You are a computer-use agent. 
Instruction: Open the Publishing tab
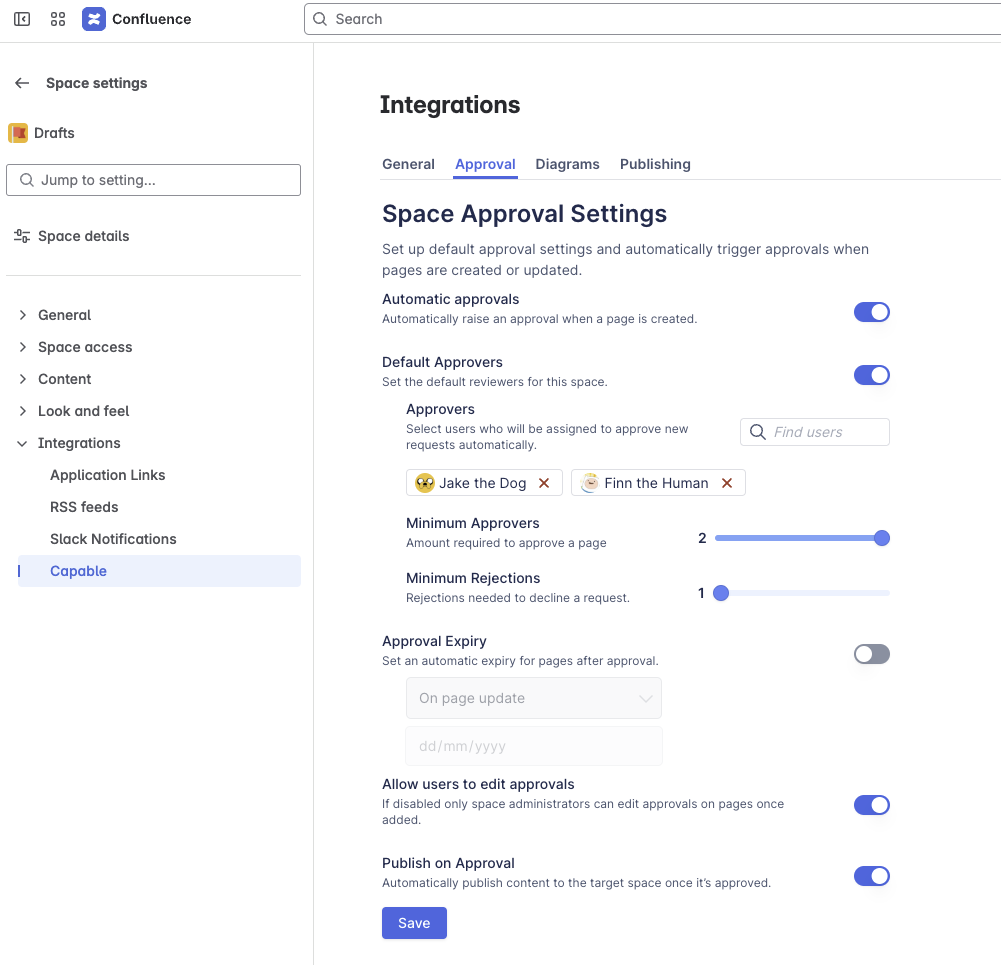click(x=655, y=164)
